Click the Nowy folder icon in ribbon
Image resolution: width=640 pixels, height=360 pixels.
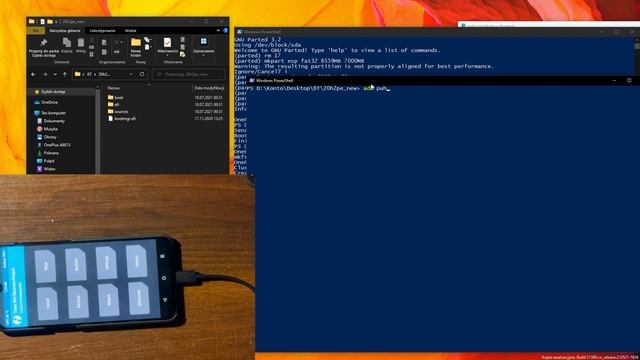[136, 42]
